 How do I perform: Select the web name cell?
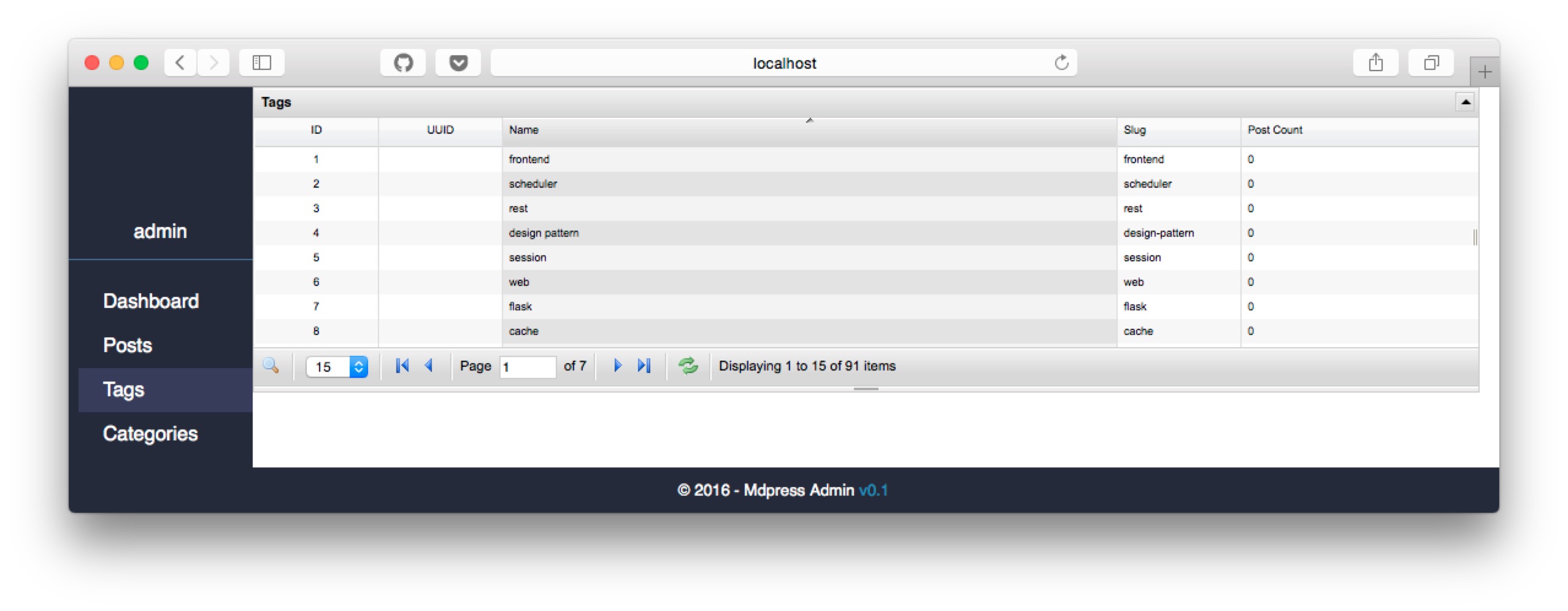click(x=809, y=282)
